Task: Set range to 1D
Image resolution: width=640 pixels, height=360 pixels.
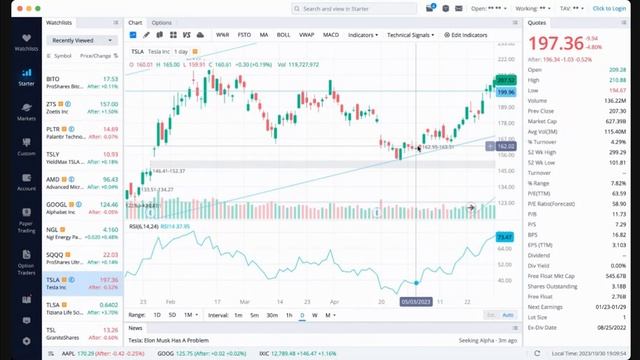Action: [x=157, y=315]
